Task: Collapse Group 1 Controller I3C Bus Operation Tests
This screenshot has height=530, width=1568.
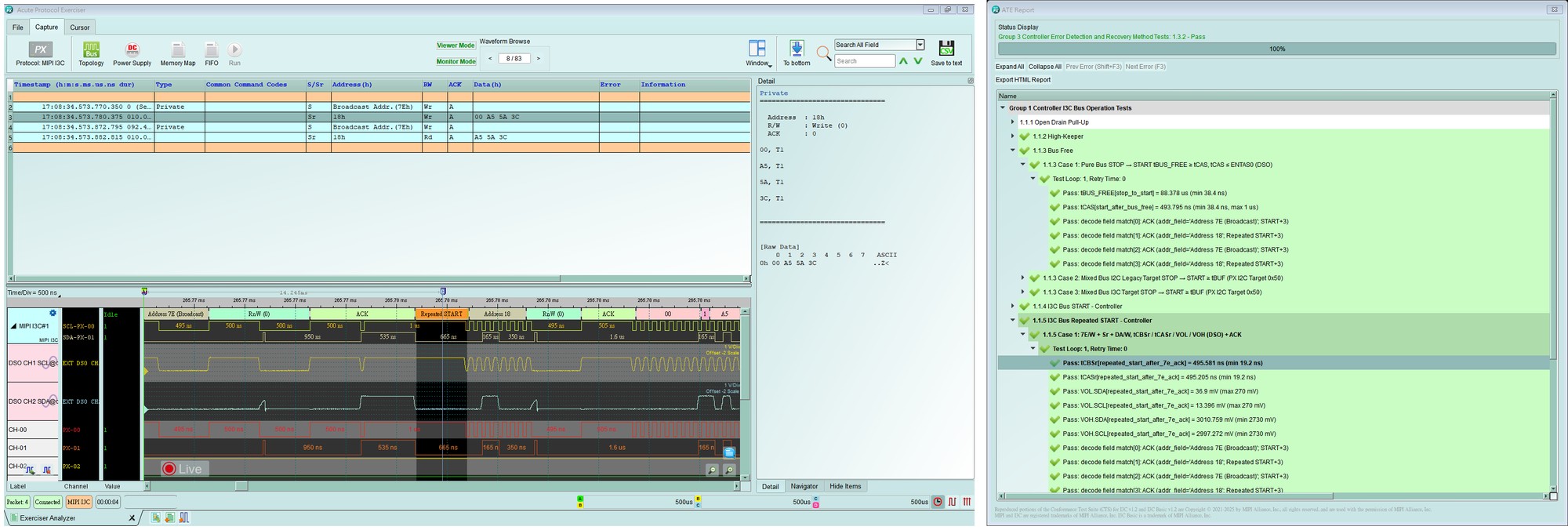Action: (x=1003, y=108)
